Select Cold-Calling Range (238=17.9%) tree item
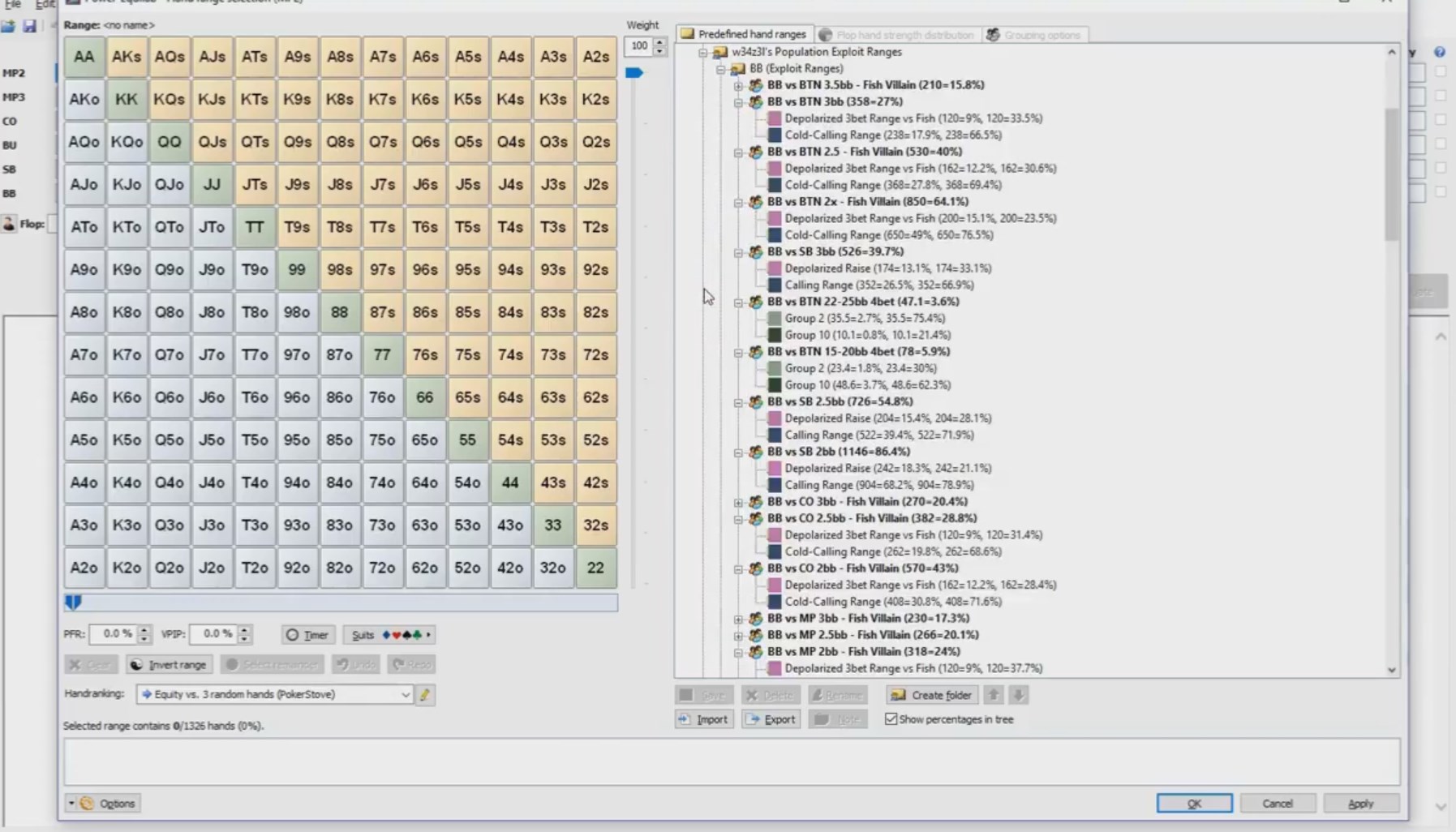 click(893, 135)
